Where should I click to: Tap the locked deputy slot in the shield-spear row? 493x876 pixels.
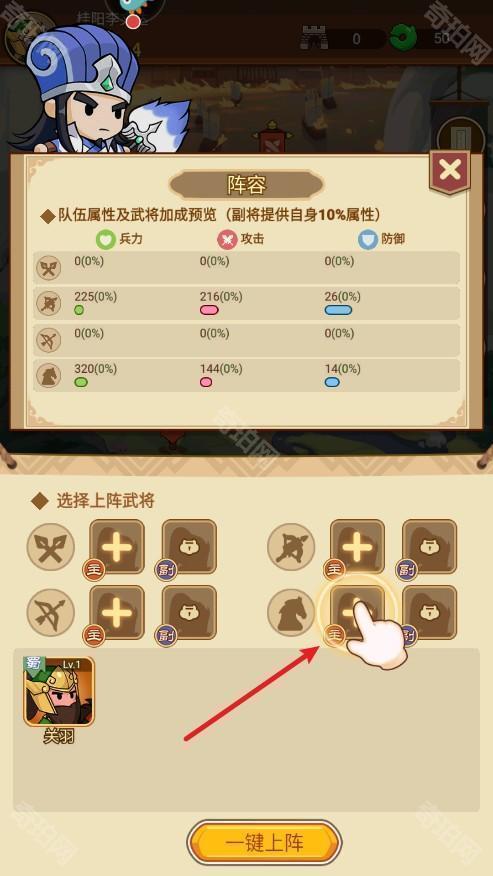(x=429, y=547)
